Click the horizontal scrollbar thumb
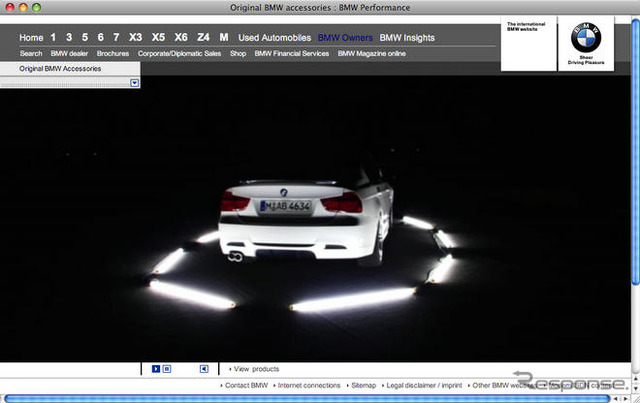The image size is (640, 403). [x=307, y=399]
